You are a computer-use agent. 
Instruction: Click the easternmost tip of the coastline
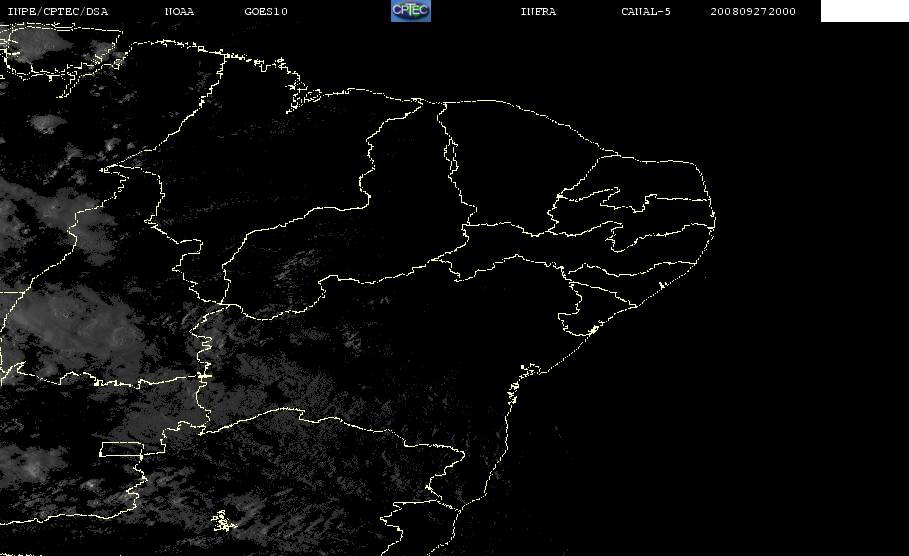tap(715, 212)
